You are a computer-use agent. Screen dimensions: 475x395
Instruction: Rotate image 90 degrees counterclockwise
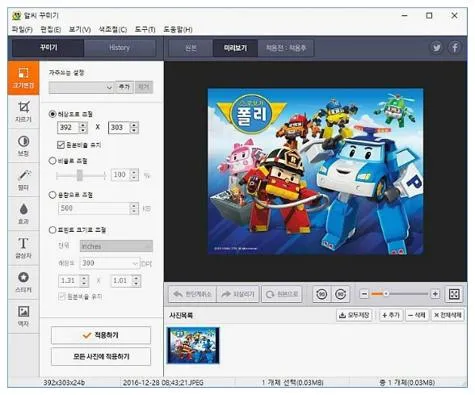[322, 294]
